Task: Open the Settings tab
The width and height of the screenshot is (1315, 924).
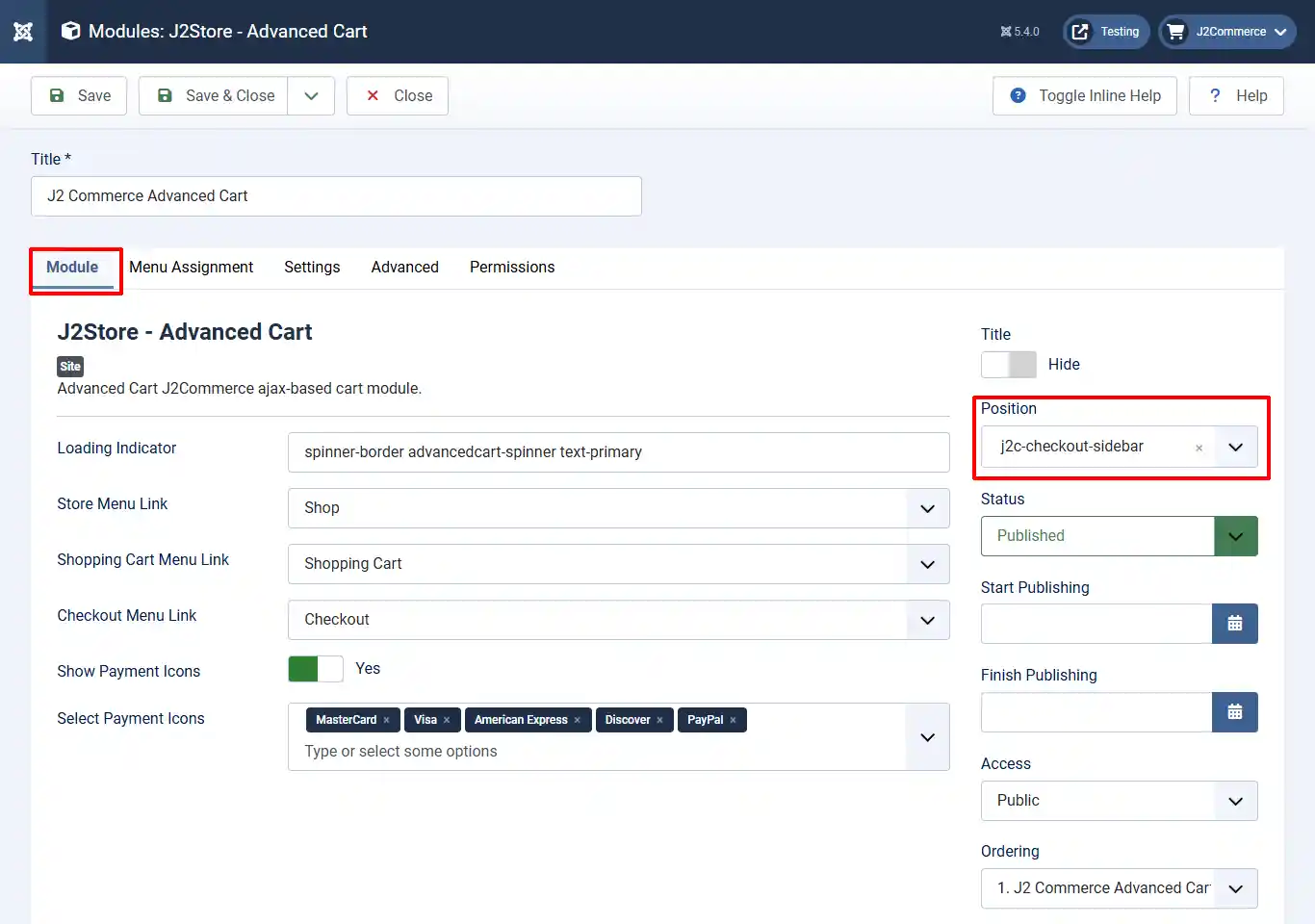Action: click(x=312, y=268)
